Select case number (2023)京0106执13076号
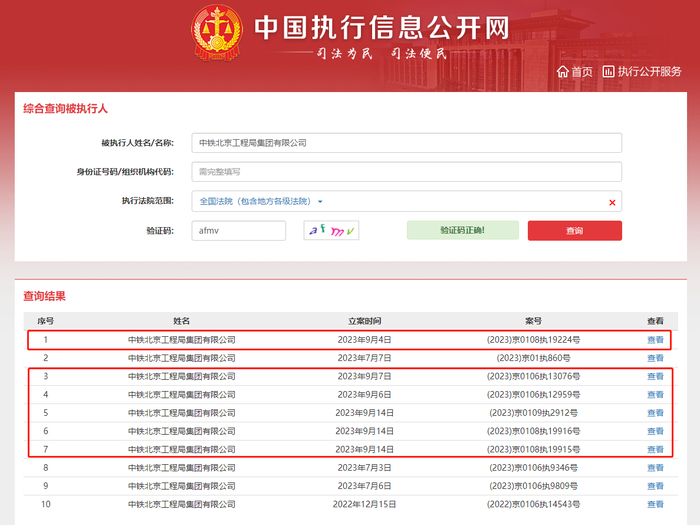700x525 pixels. coord(533,376)
